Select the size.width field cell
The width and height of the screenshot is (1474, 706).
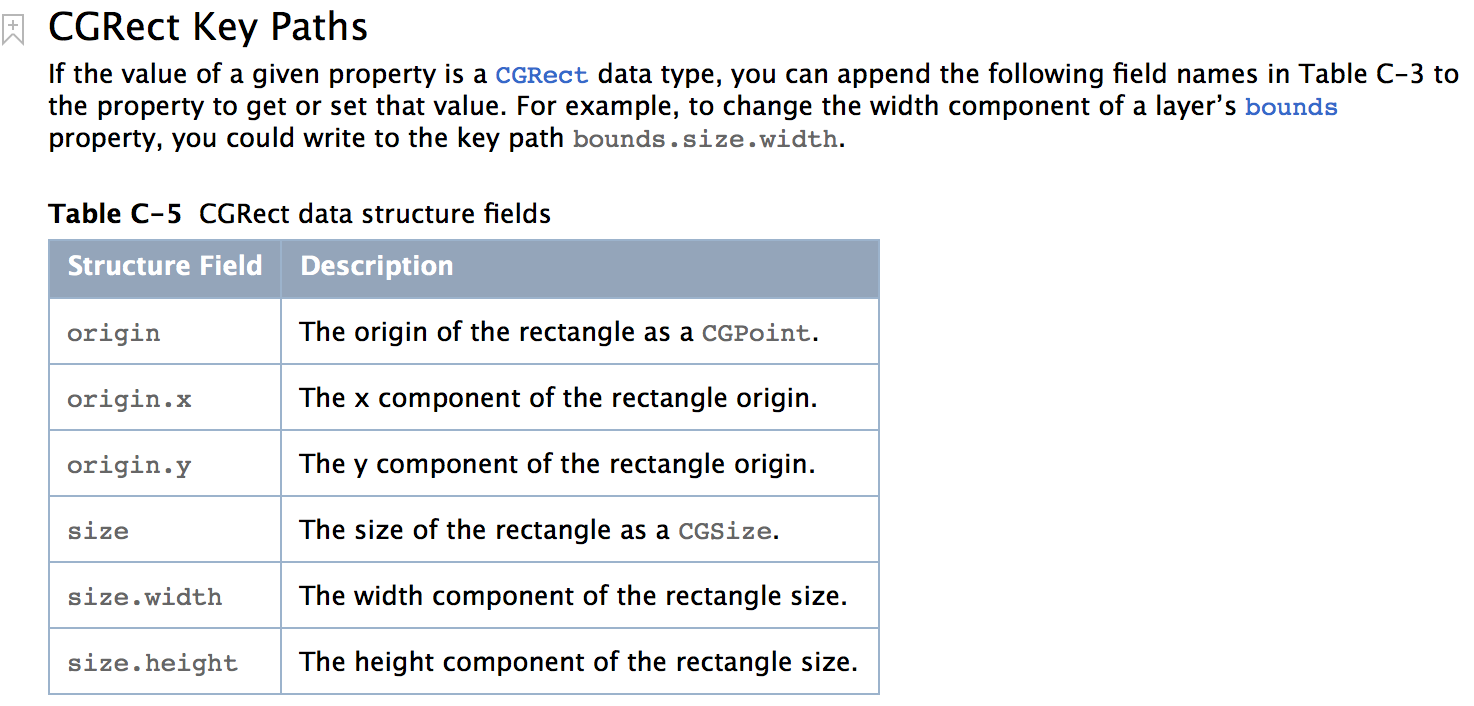coord(145,597)
